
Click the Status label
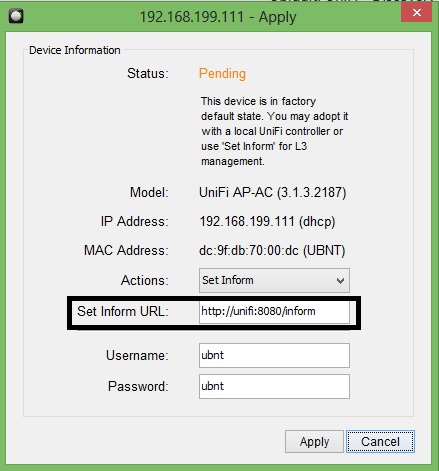(148, 74)
